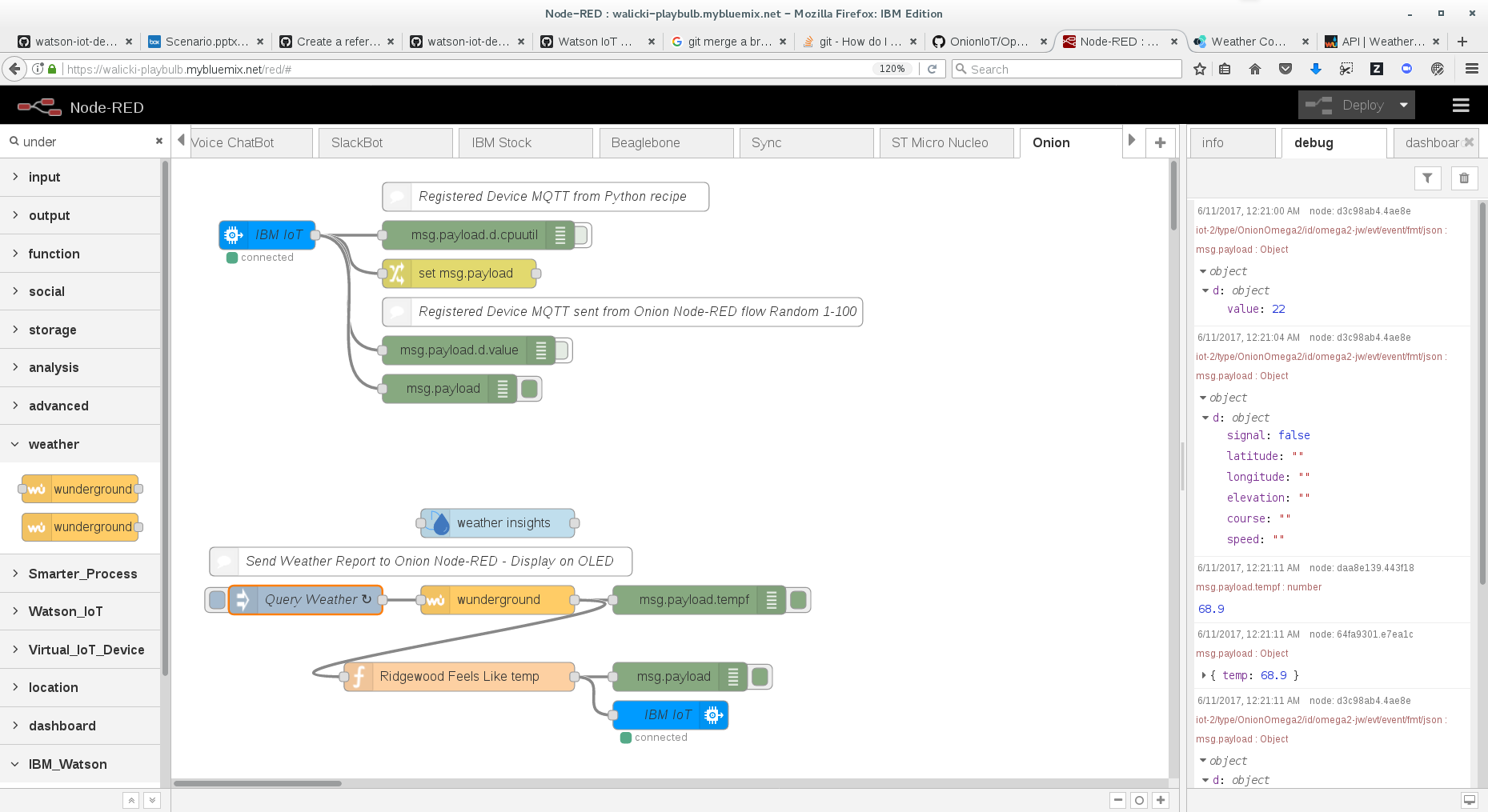Expand all palette categories arrow

coord(152,800)
